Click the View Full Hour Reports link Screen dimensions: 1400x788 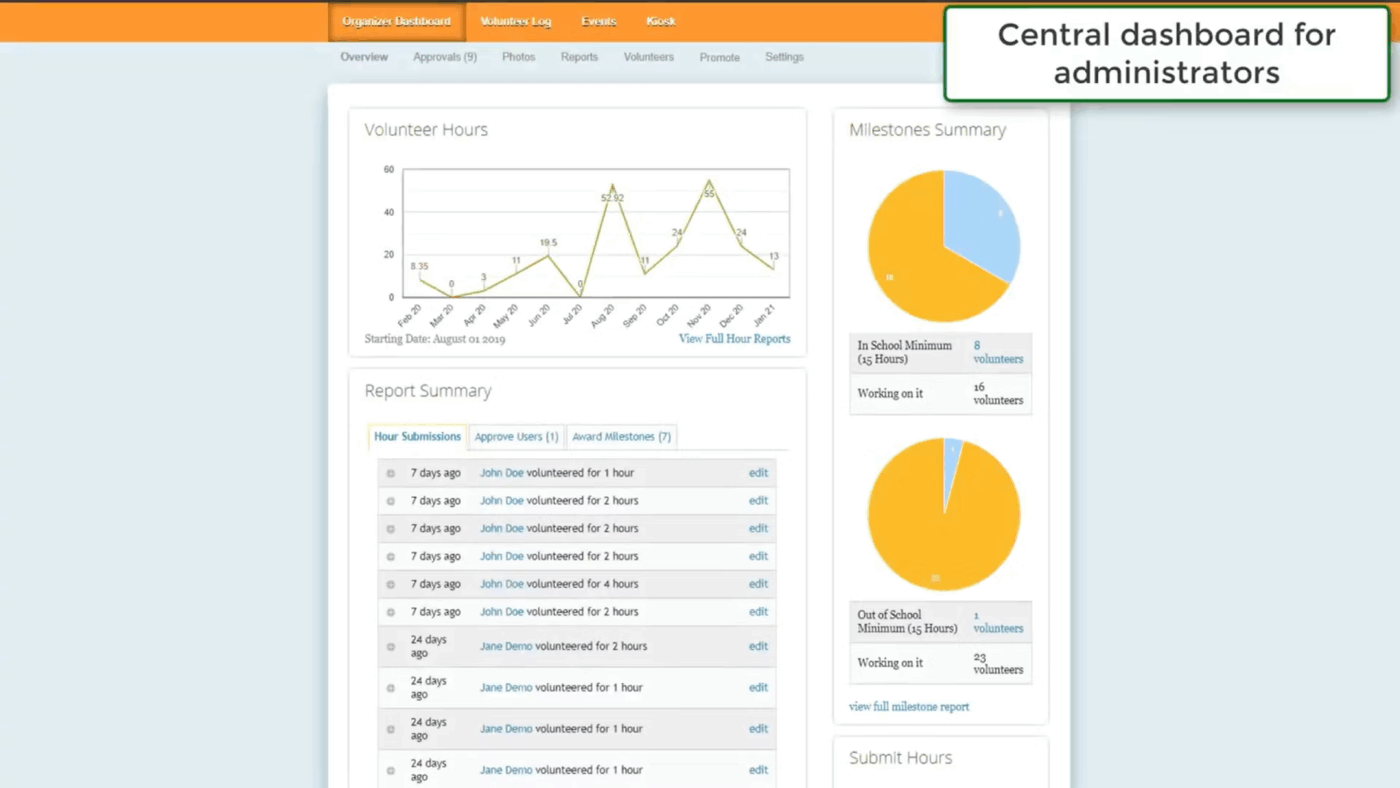pyautogui.click(x=734, y=339)
